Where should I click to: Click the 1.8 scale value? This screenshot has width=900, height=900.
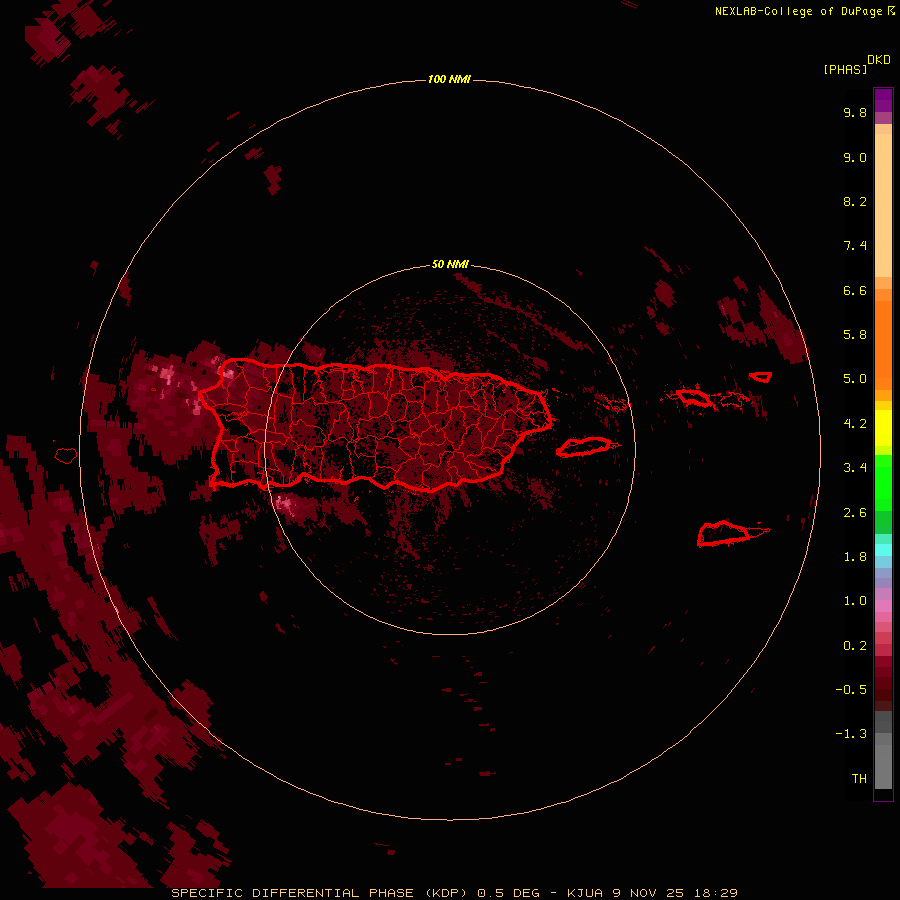point(855,557)
